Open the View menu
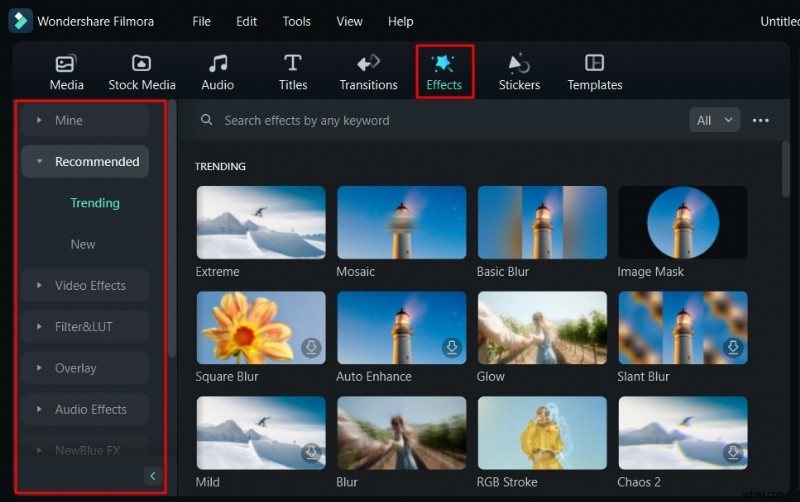800x502 pixels. [x=349, y=21]
